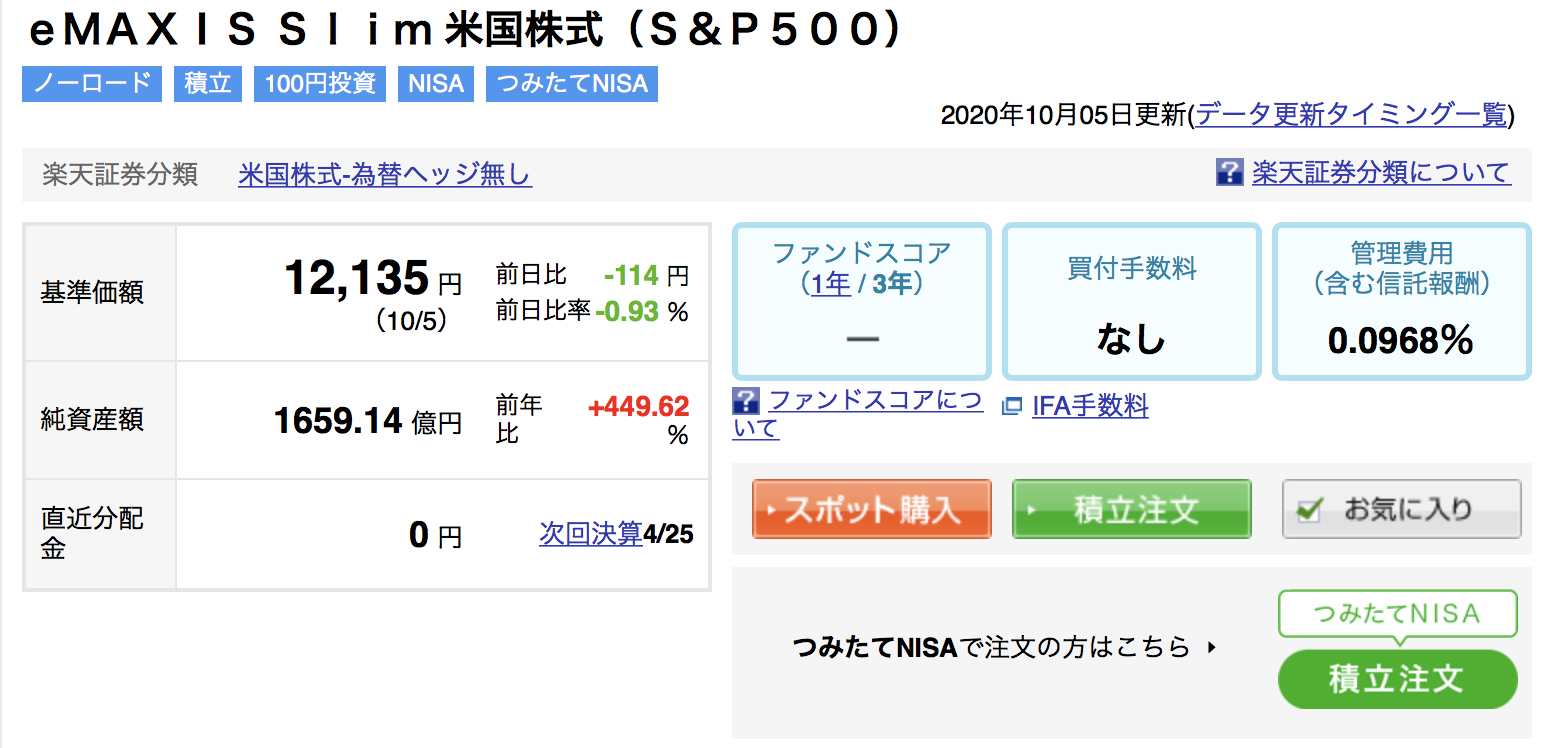Open the 楽天証券分類について help link
Image resolution: width=1562 pixels, height=748 pixels.
(x=1381, y=172)
